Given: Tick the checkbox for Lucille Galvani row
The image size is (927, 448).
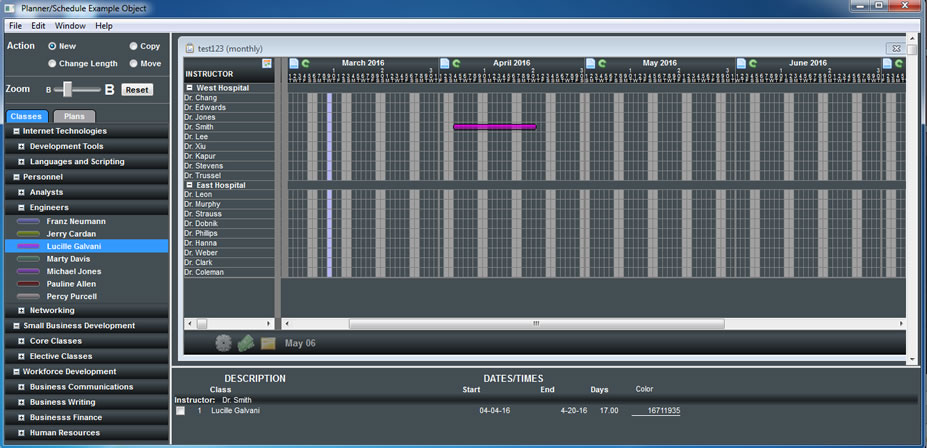Looking at the screenshot, I should pyautogui.click(x=181, y=411).
